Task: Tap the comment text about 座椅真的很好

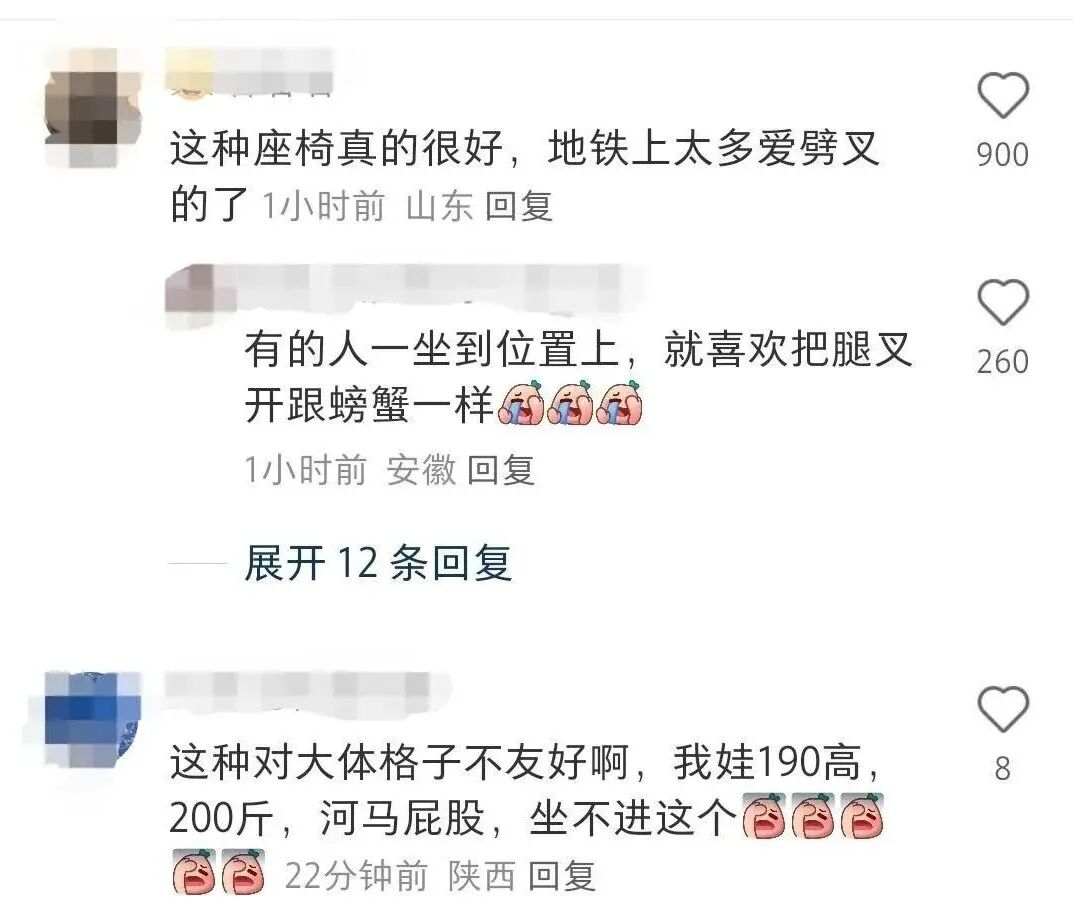Action: tap(524, 177)
